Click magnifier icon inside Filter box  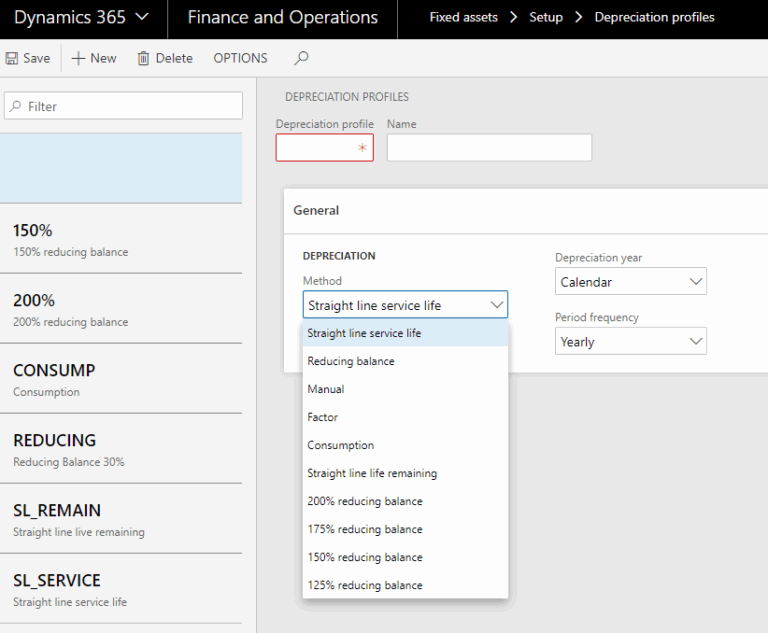coord(16,106)
